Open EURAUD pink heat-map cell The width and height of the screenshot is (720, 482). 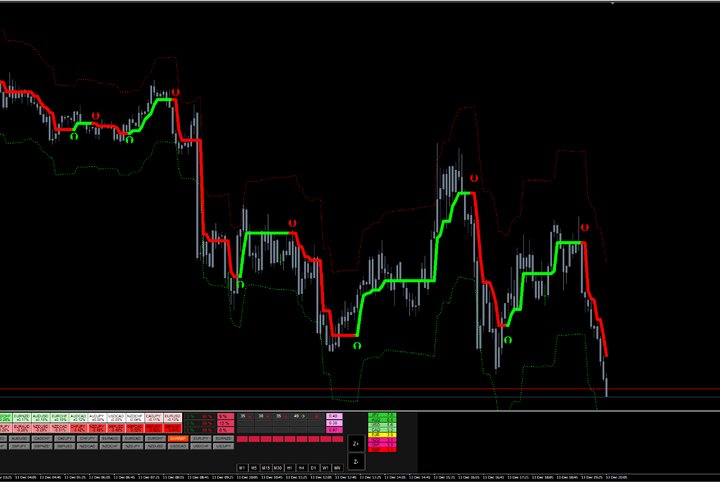pyautogui.click(x=22, y=428)
